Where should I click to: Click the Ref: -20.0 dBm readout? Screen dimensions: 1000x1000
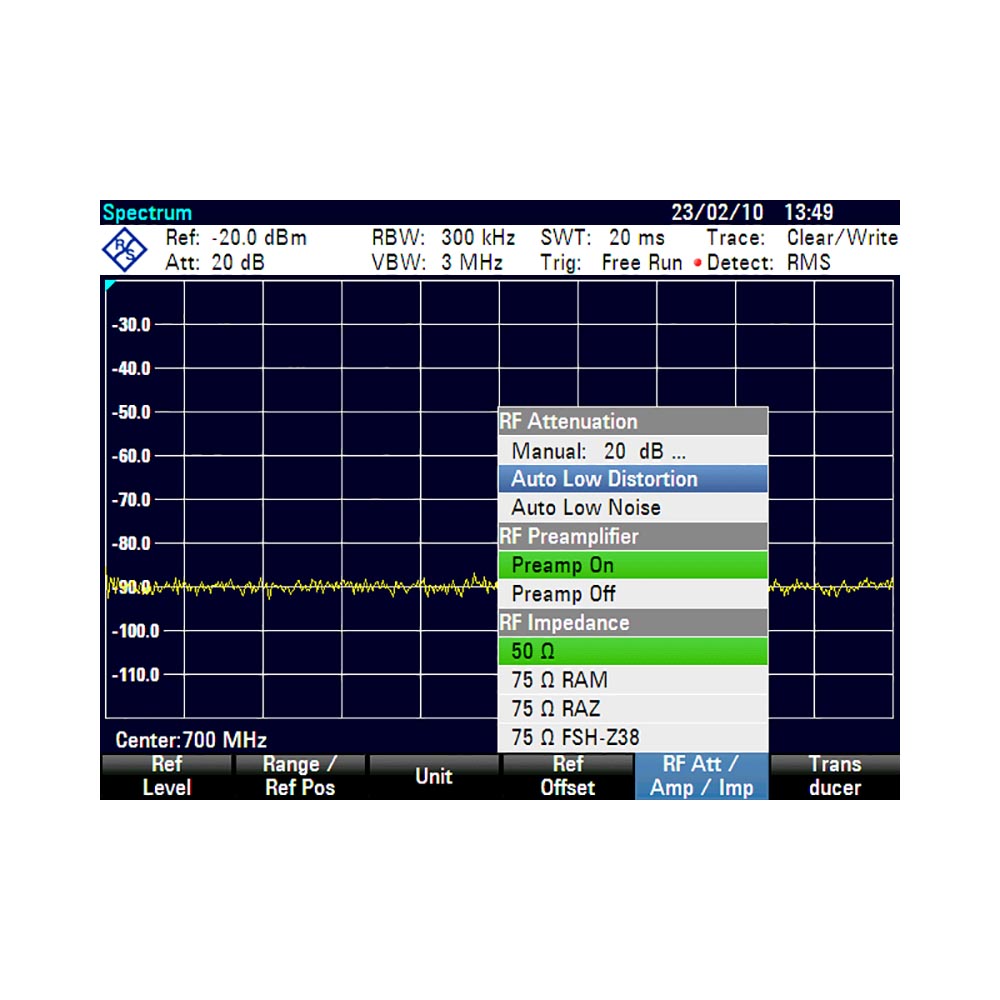(236, 238)
